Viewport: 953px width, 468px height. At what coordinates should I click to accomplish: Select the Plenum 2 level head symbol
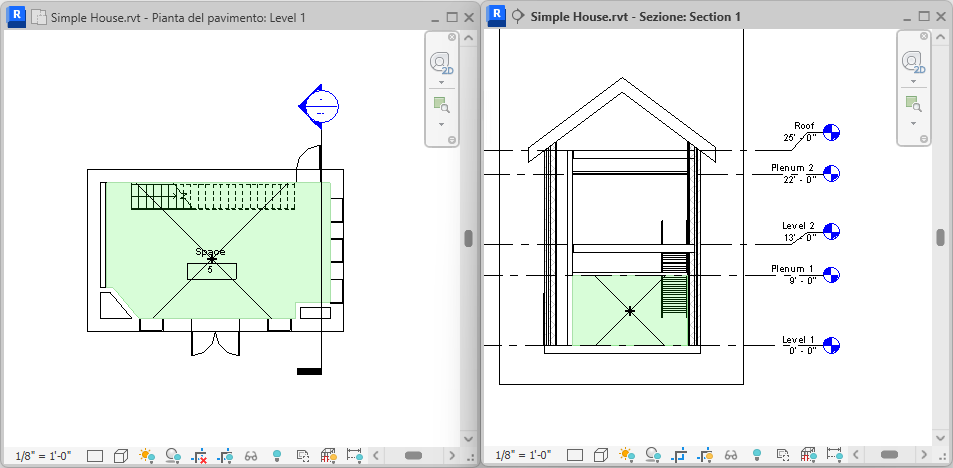(831, 173)
